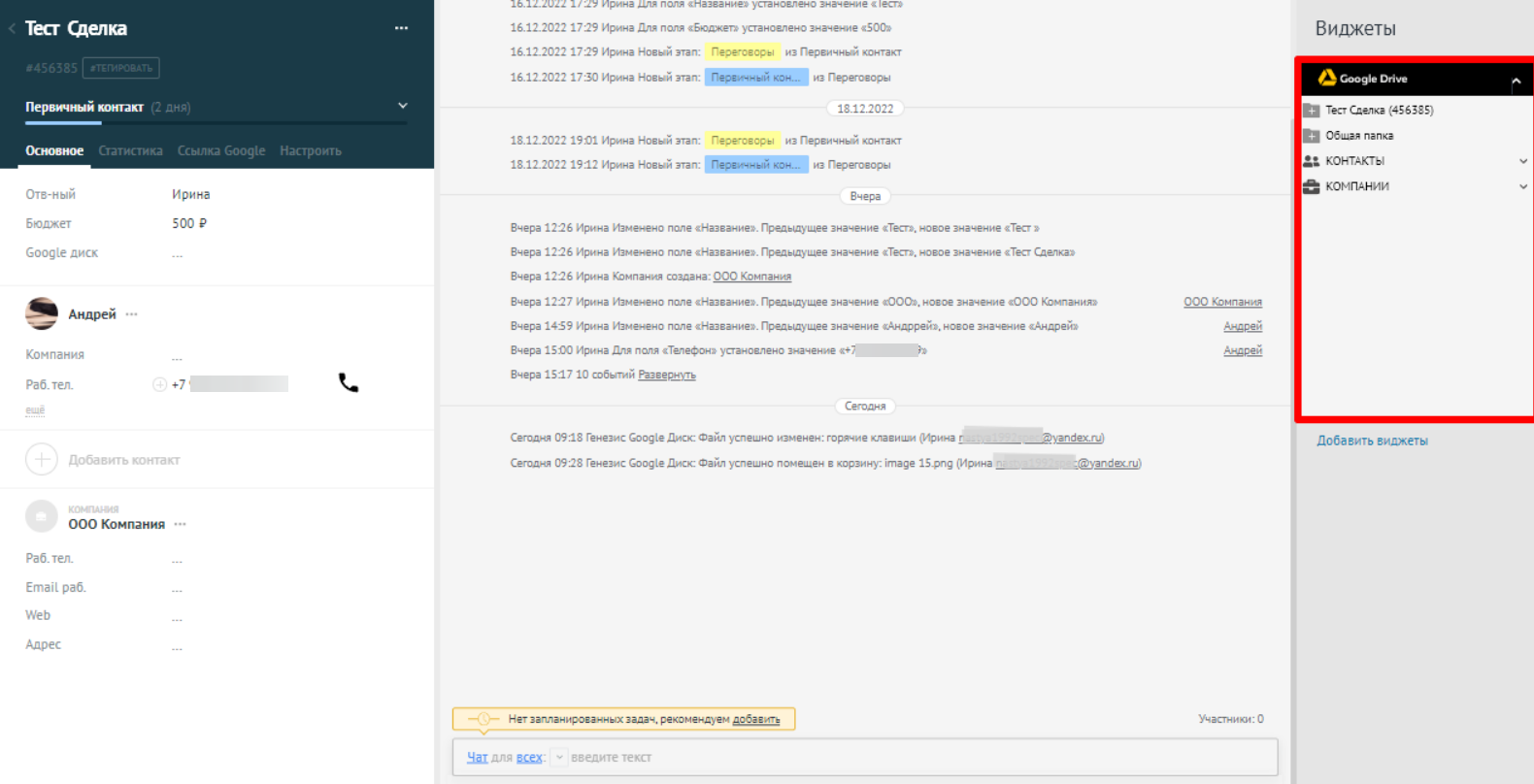Click the 18.12.2022 date separator

point(865,109)
